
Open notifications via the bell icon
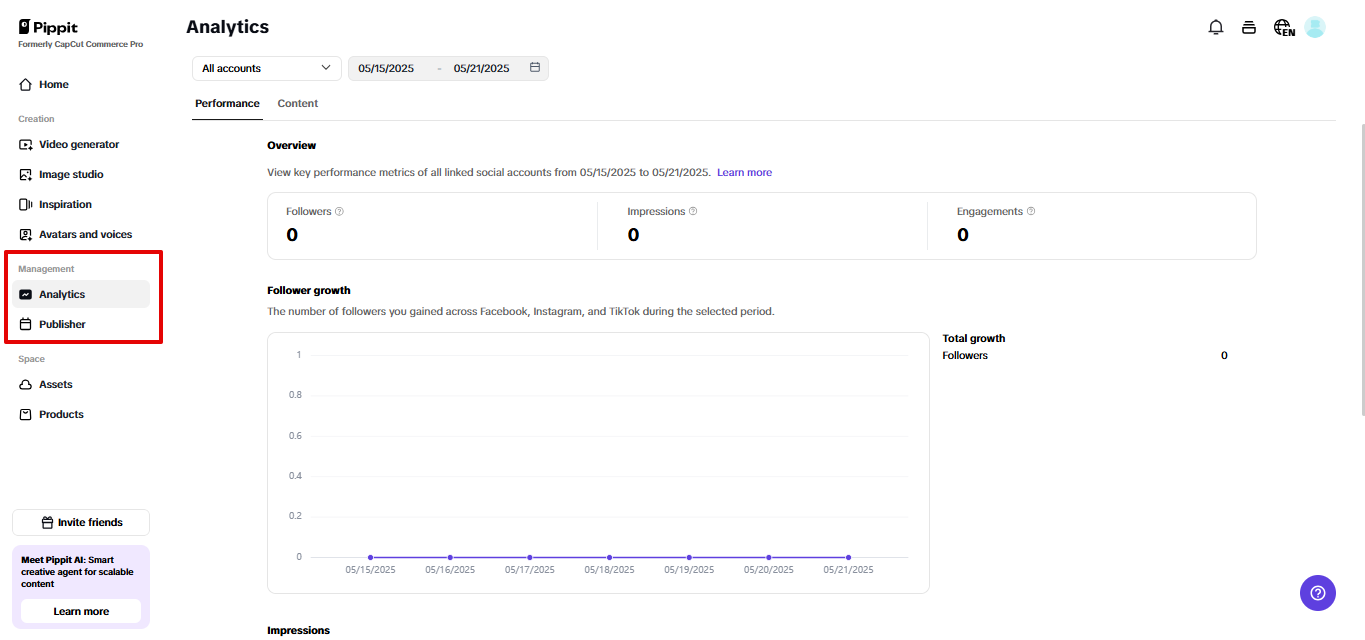pyautogui.click(x=1215, y=27)
